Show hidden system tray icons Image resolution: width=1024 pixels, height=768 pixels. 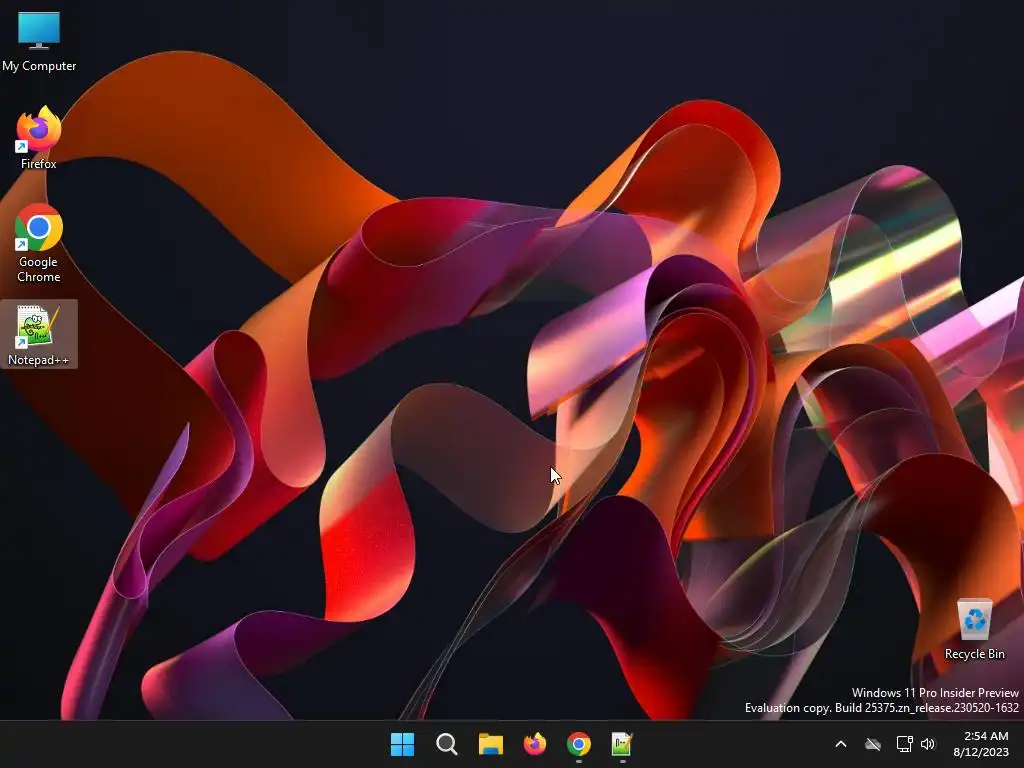pos(841,744)
